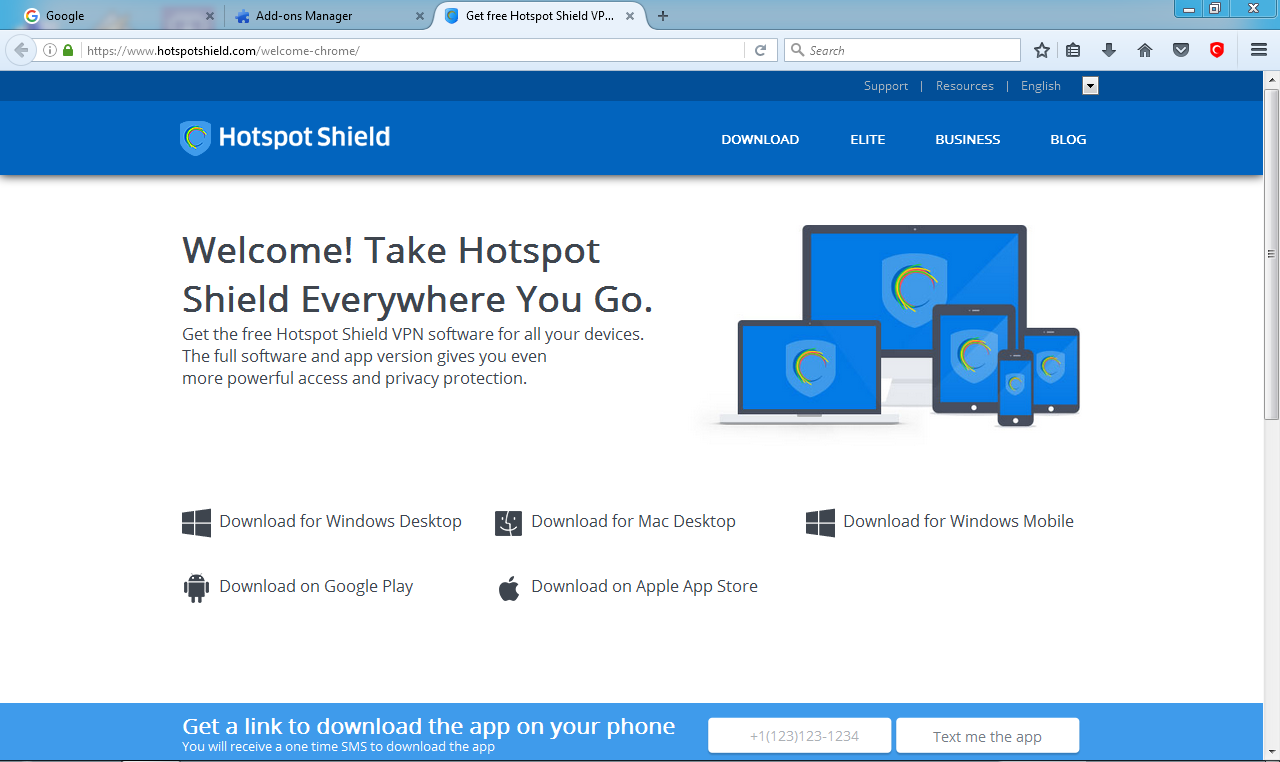1280x762 pixels.
Task: Open a new tab with plus icon
Action: tap(663, 16)
